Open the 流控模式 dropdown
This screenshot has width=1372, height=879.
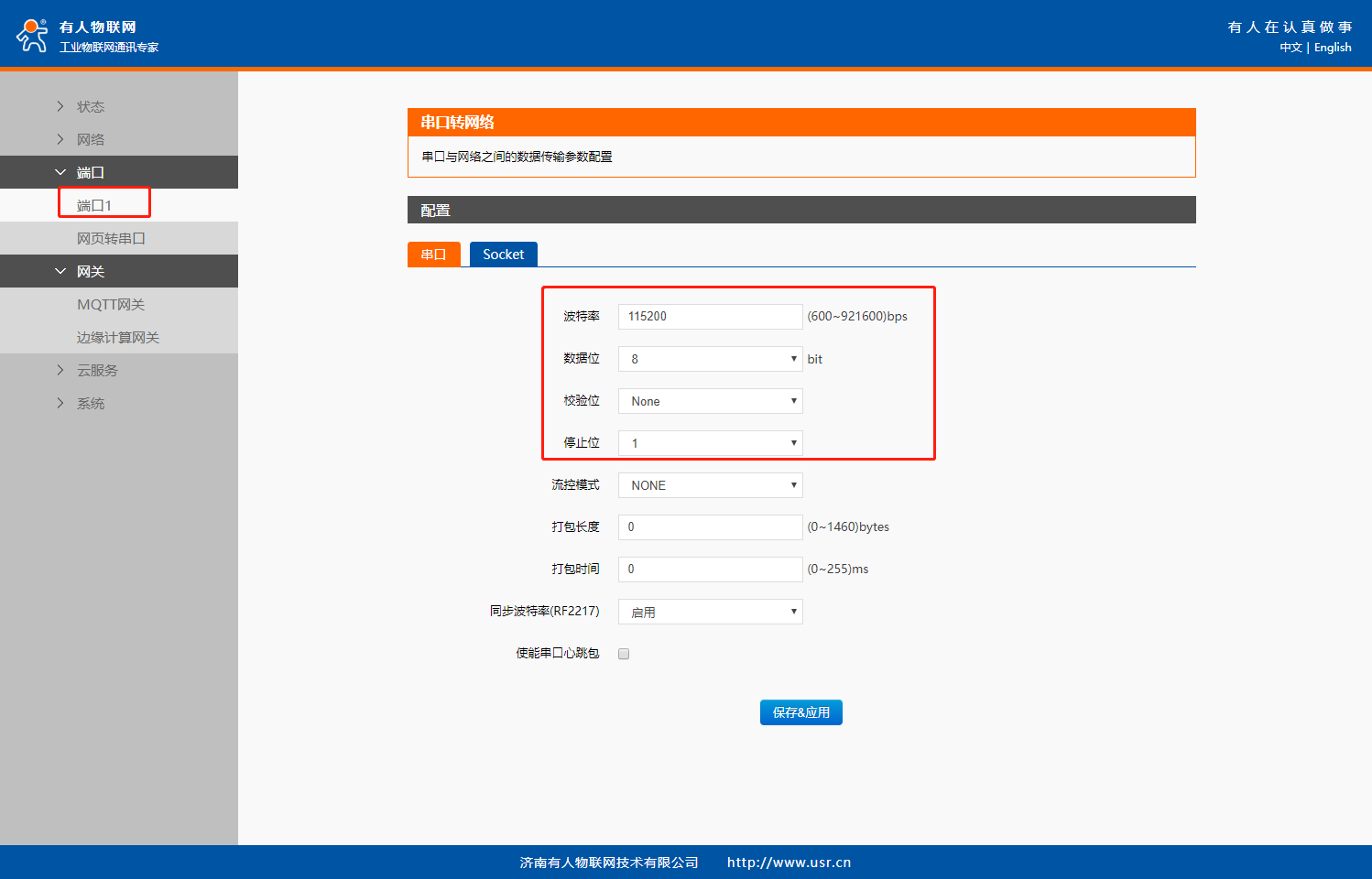[710, 485]
